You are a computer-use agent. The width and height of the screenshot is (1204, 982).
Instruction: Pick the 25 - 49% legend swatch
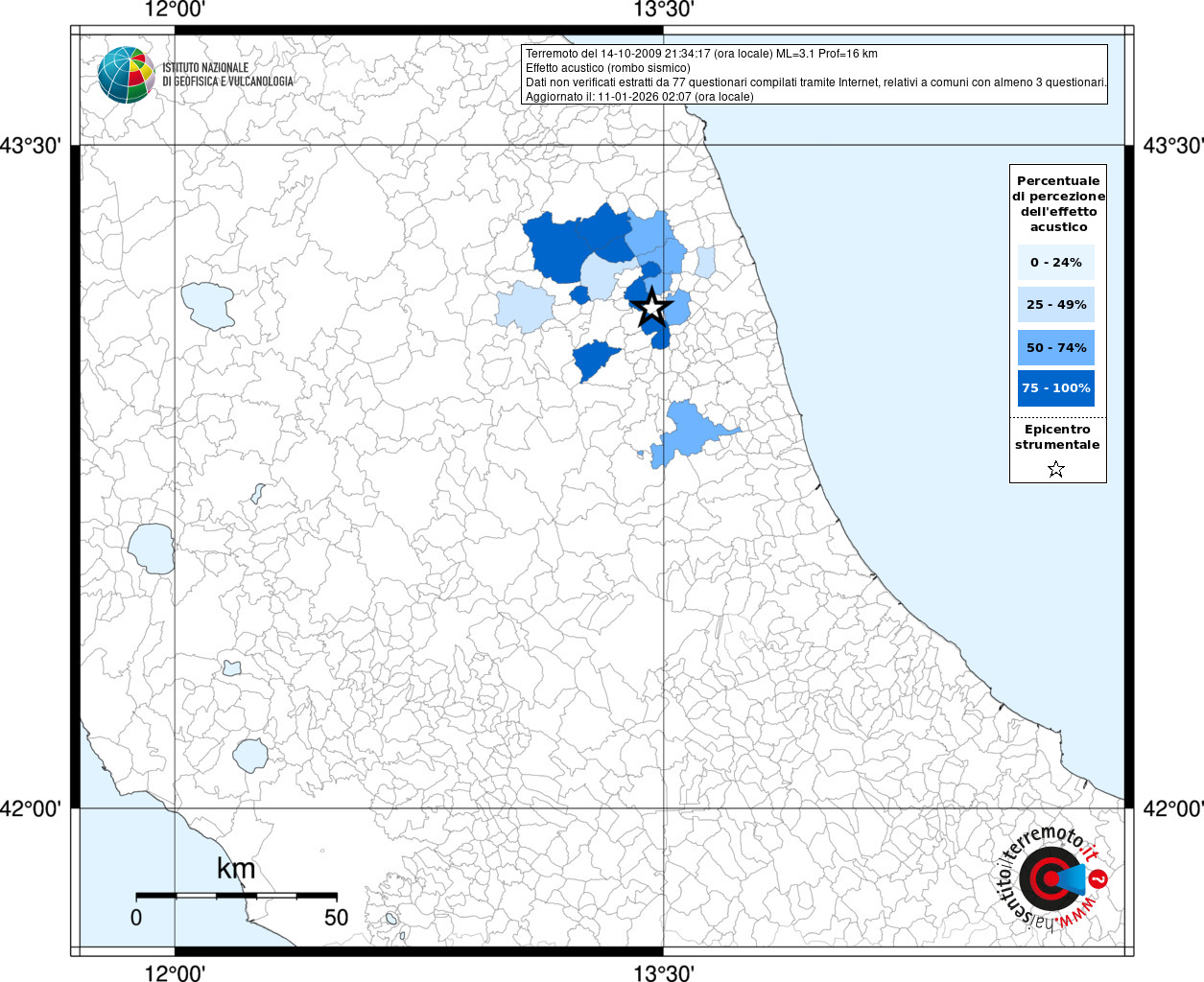[1055, 305]
